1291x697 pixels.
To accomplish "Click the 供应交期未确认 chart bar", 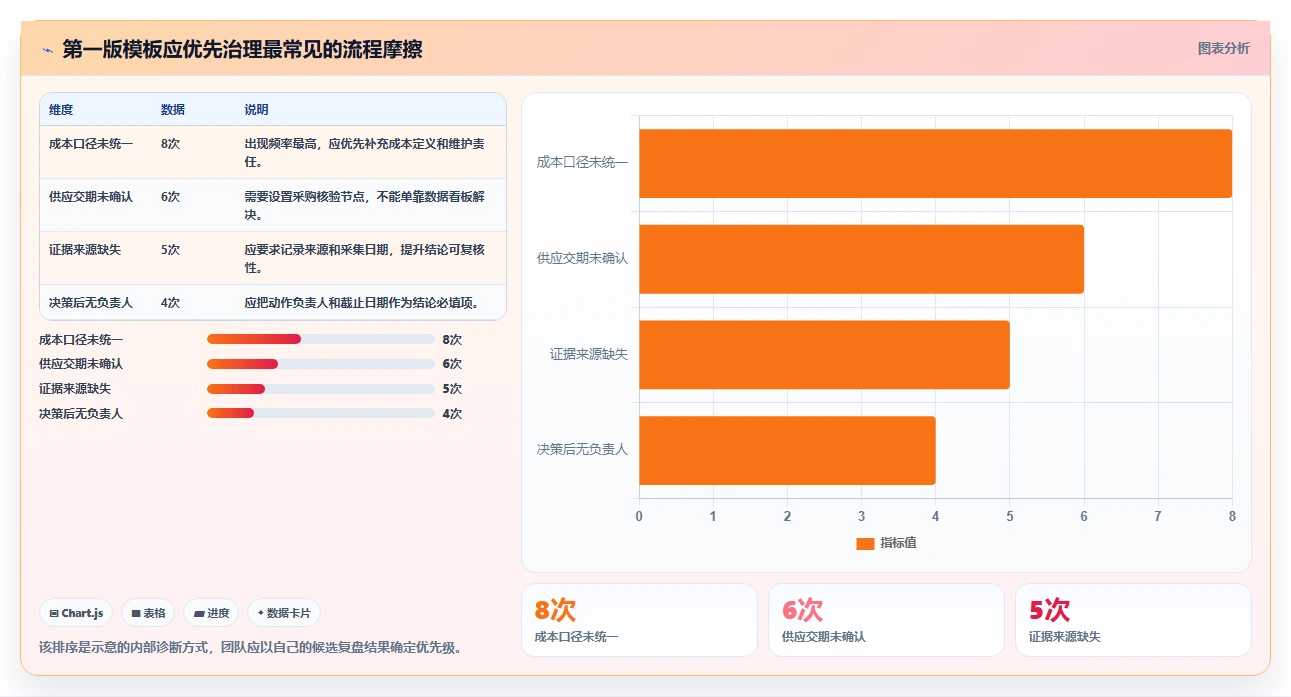I will point(861,259).
